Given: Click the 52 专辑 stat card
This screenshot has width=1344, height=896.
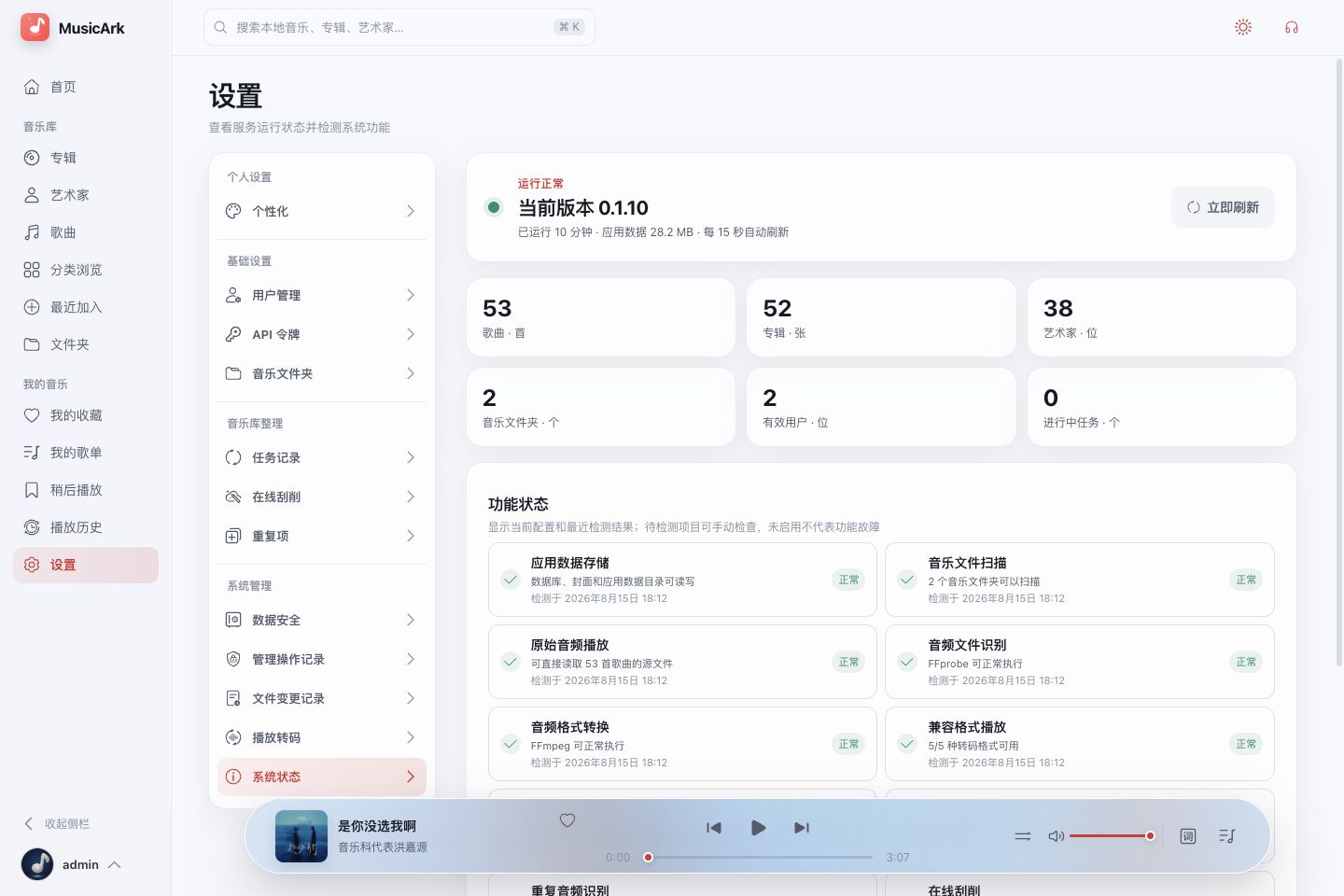Looking at the screenshot, I should pyautogui.click(x=881, y=317).
